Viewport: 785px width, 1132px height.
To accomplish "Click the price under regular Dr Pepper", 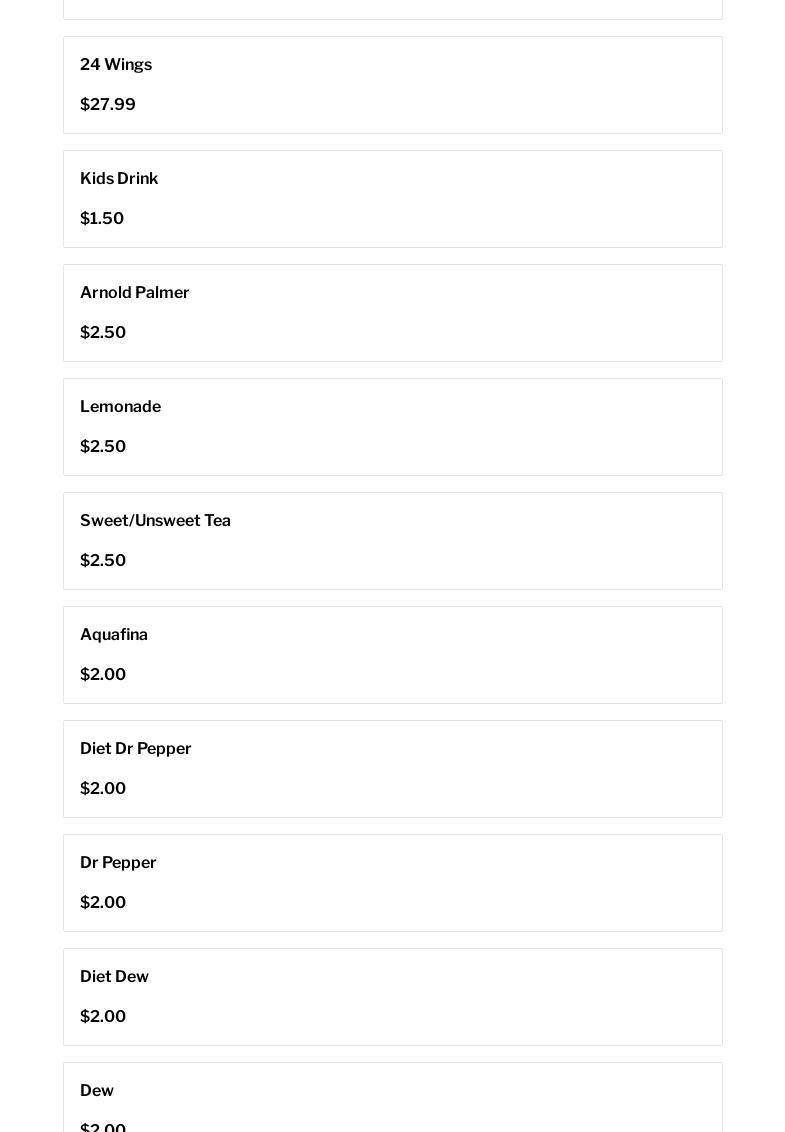I will [103, 903].
